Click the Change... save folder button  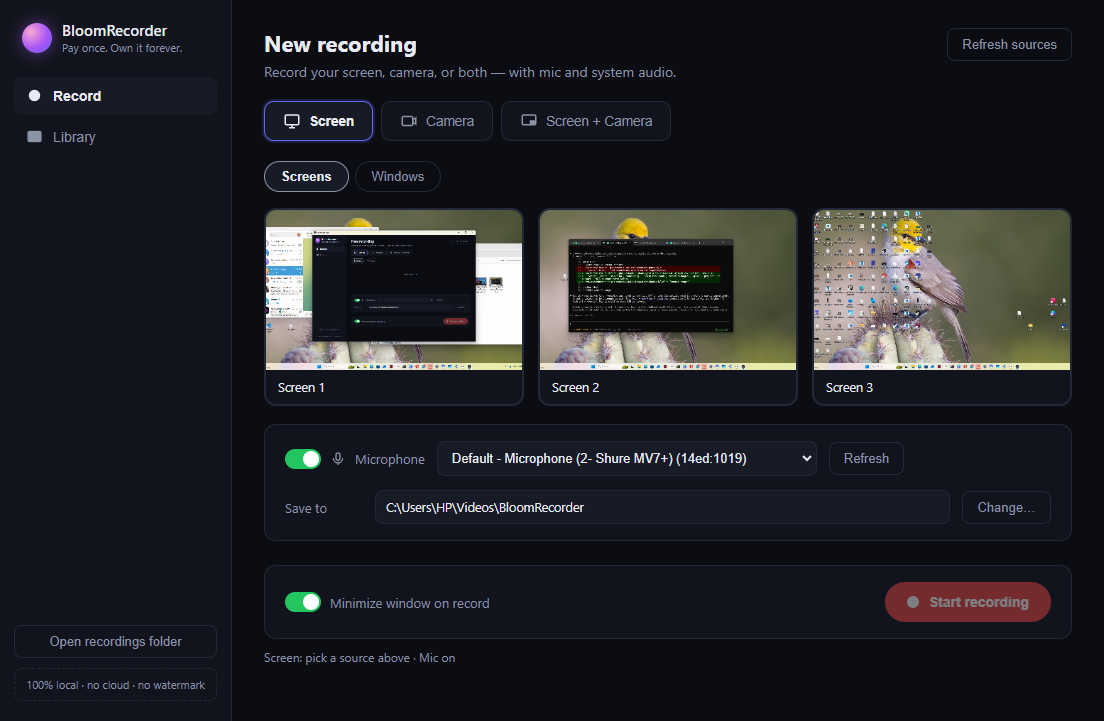[1006, 508]
